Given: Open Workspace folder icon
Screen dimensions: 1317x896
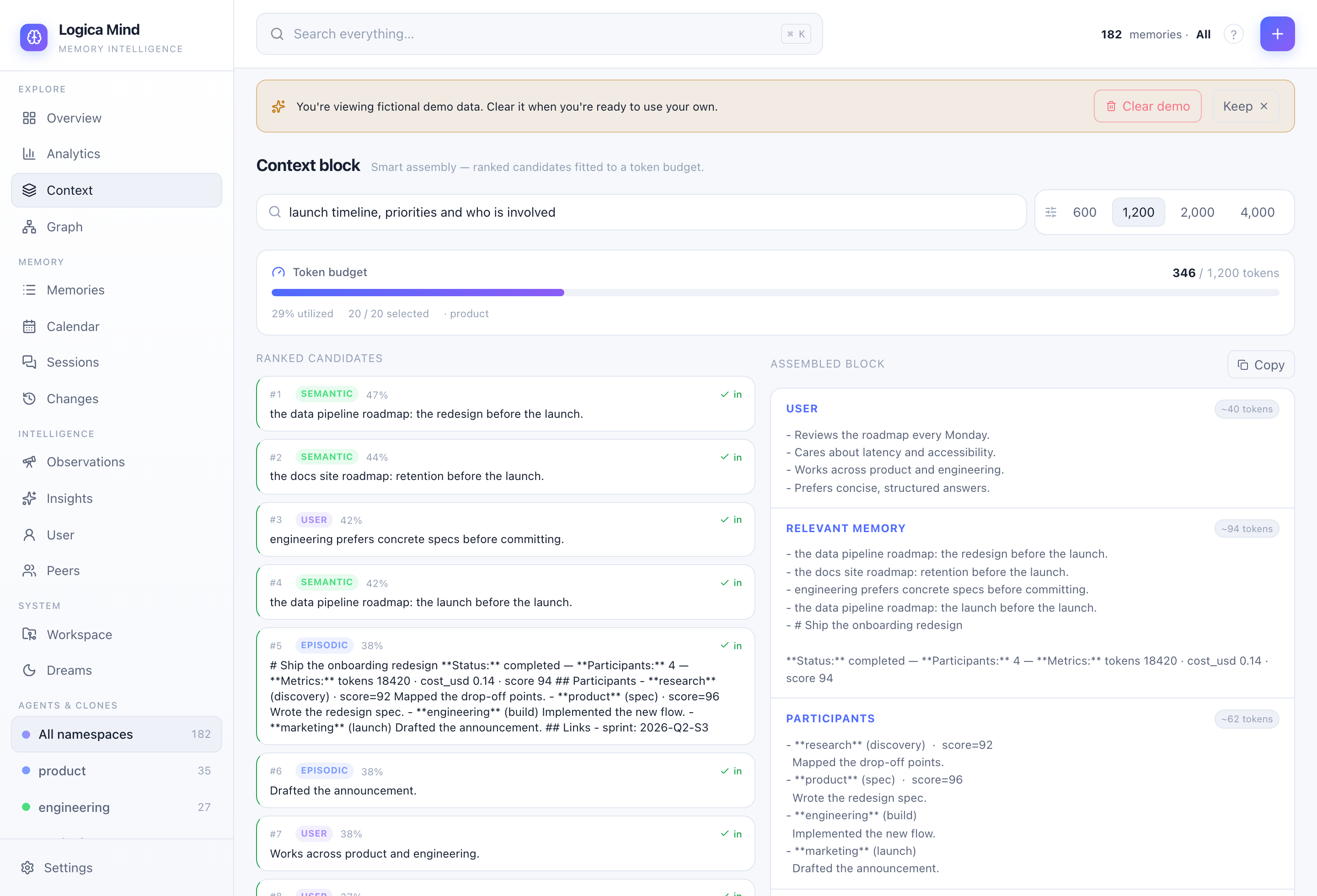Looking at the screenshot, I should coord(29,635).
